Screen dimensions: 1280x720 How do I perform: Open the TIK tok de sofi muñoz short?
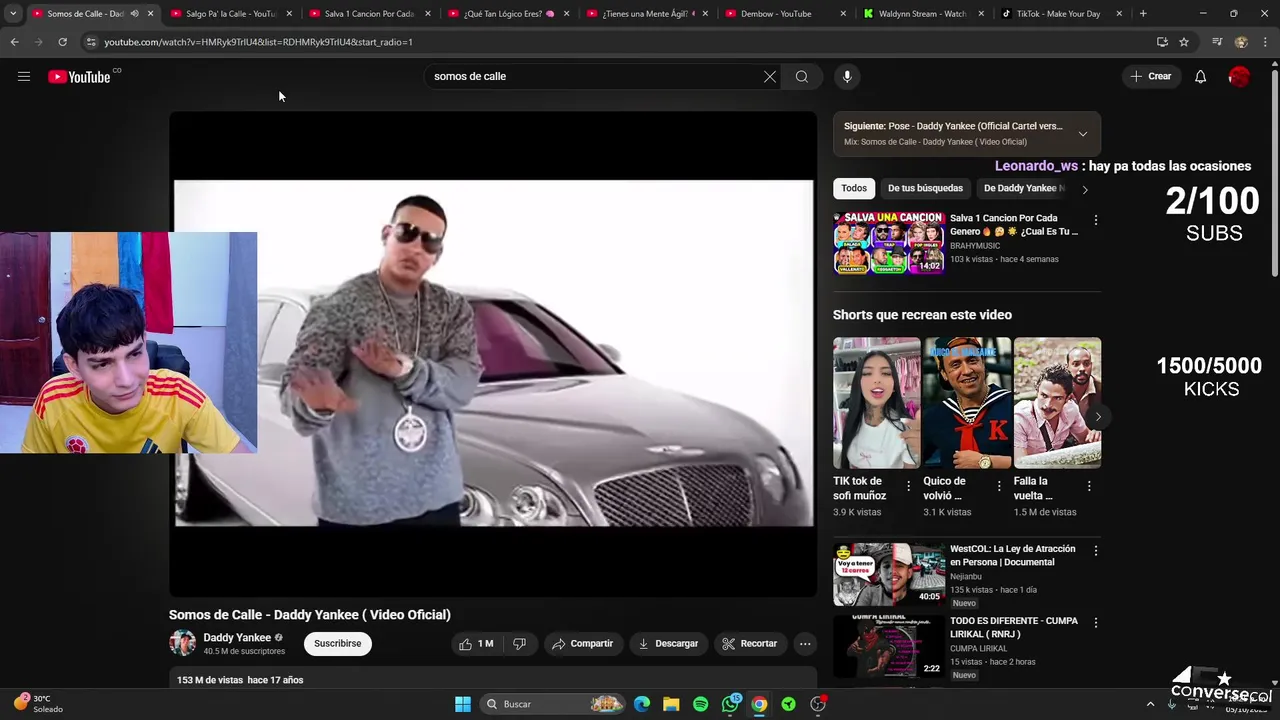coord(877,403)
